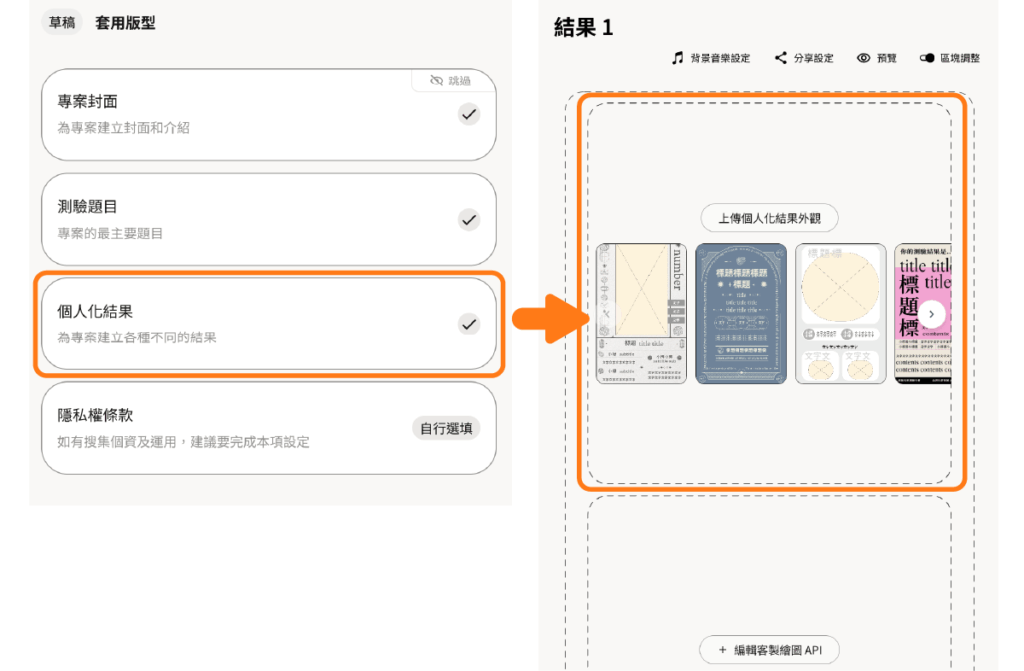This screenshot has width=1024, height=671.
Task: Select the dark blue ornate template thumbnail
Action: [x=741, y=314]
